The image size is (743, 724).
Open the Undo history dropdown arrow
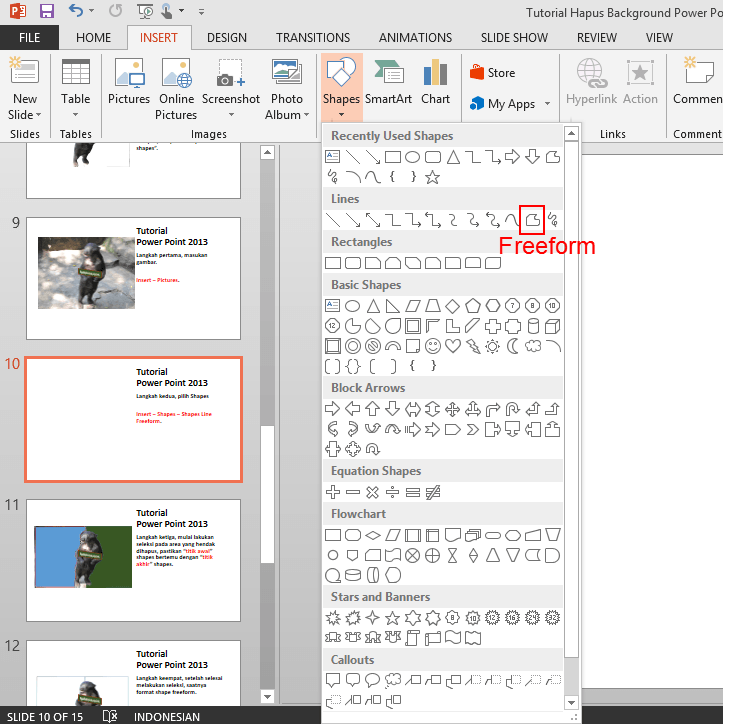(91, 10)
